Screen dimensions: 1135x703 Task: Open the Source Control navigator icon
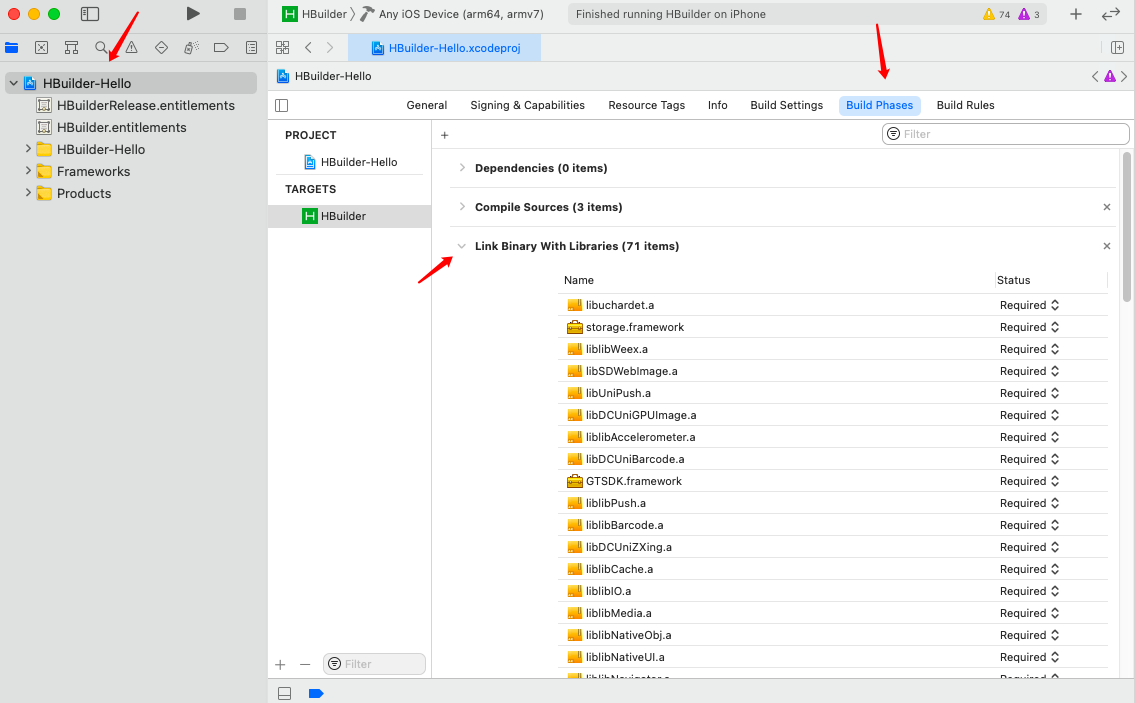[41, 48]
